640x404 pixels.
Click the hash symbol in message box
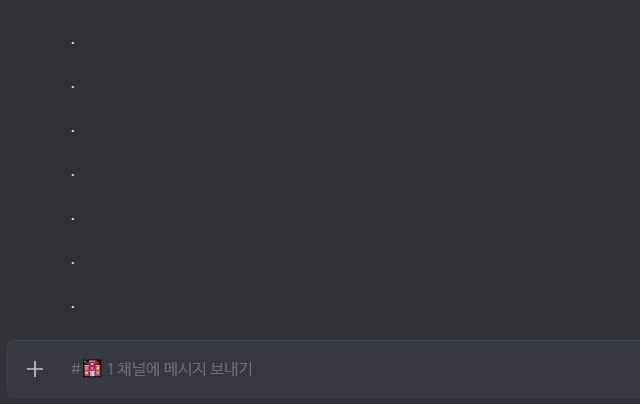[x=76, y=369]
